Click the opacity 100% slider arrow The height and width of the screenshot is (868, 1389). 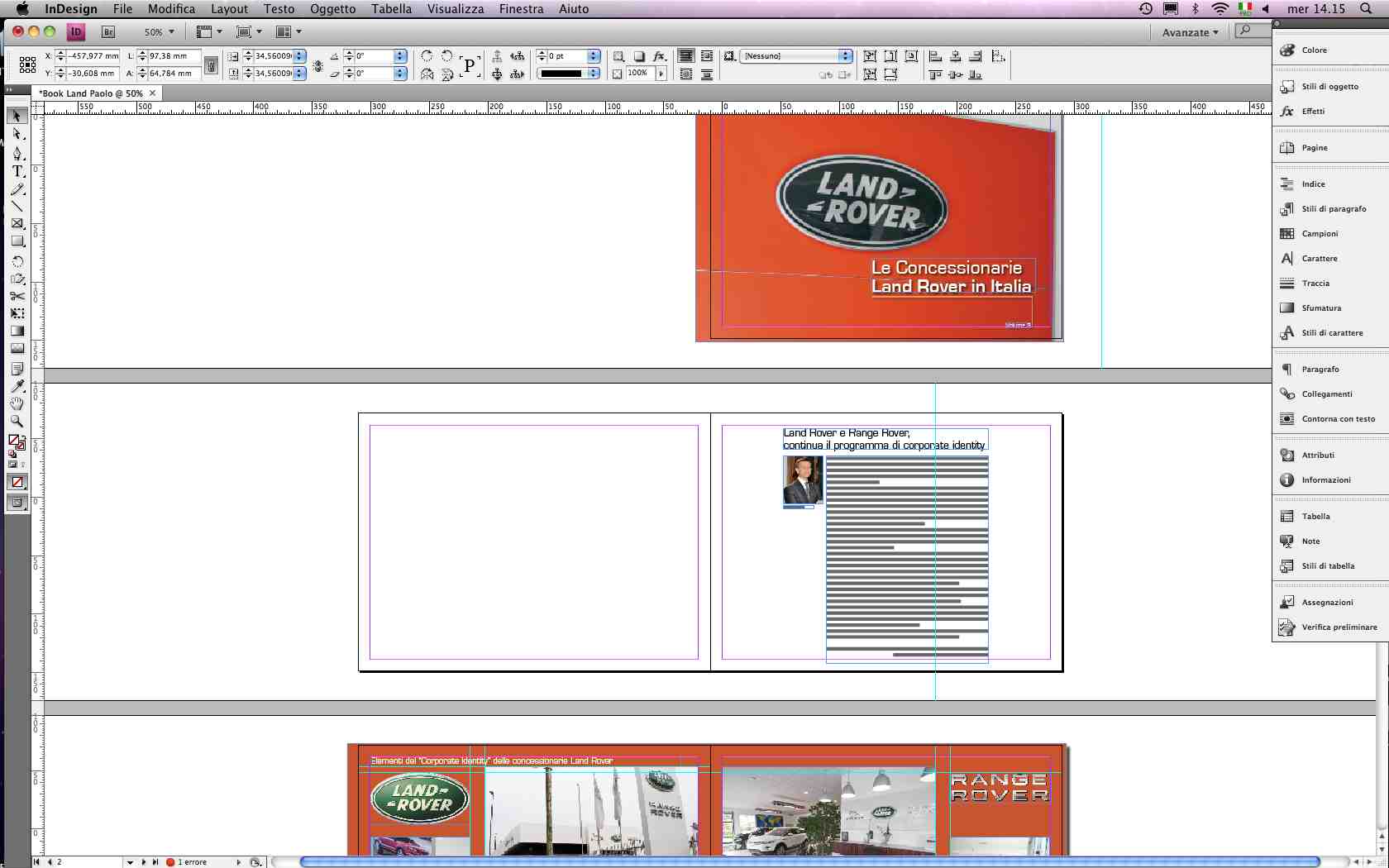(661, 74)
